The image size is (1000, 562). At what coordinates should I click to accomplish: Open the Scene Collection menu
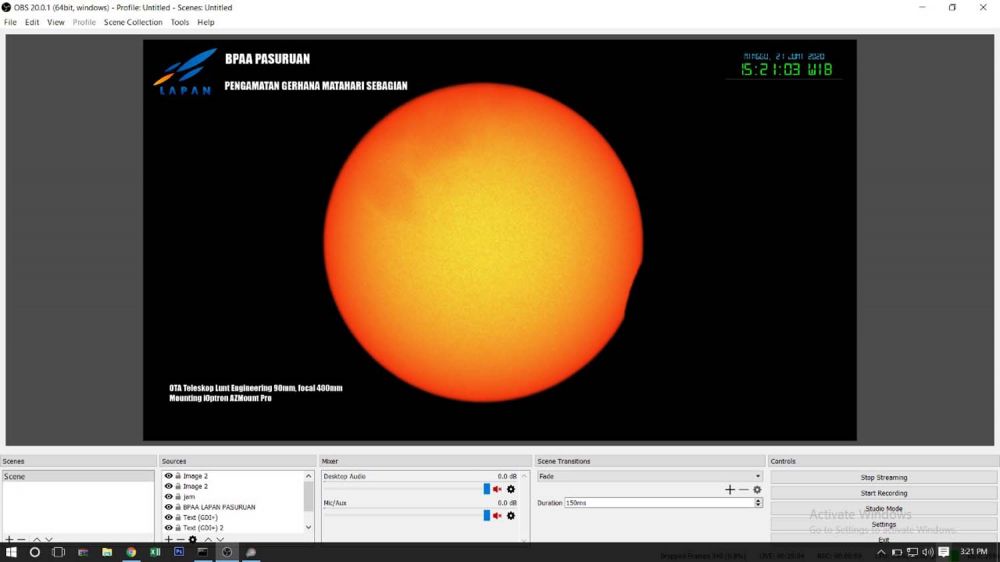click(133, 22)
